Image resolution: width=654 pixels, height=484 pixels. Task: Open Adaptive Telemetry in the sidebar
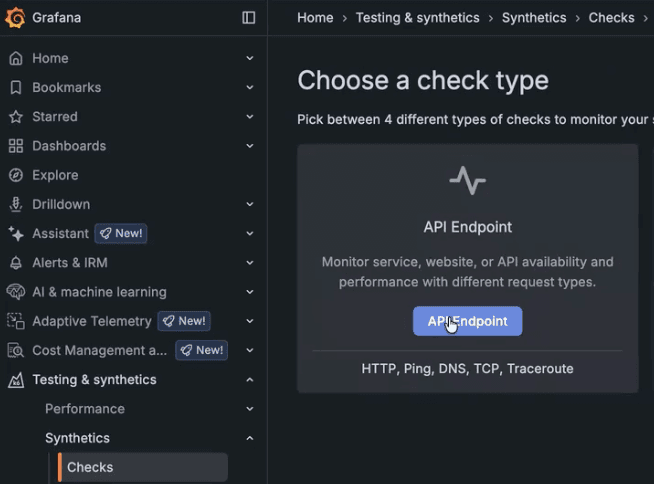tap(92, 321)
